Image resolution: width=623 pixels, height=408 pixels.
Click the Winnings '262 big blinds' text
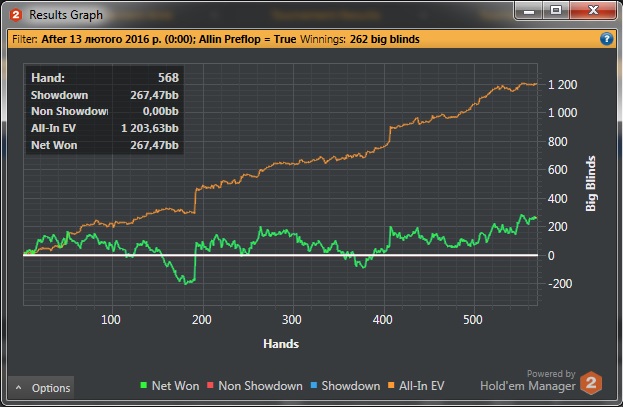385,39
